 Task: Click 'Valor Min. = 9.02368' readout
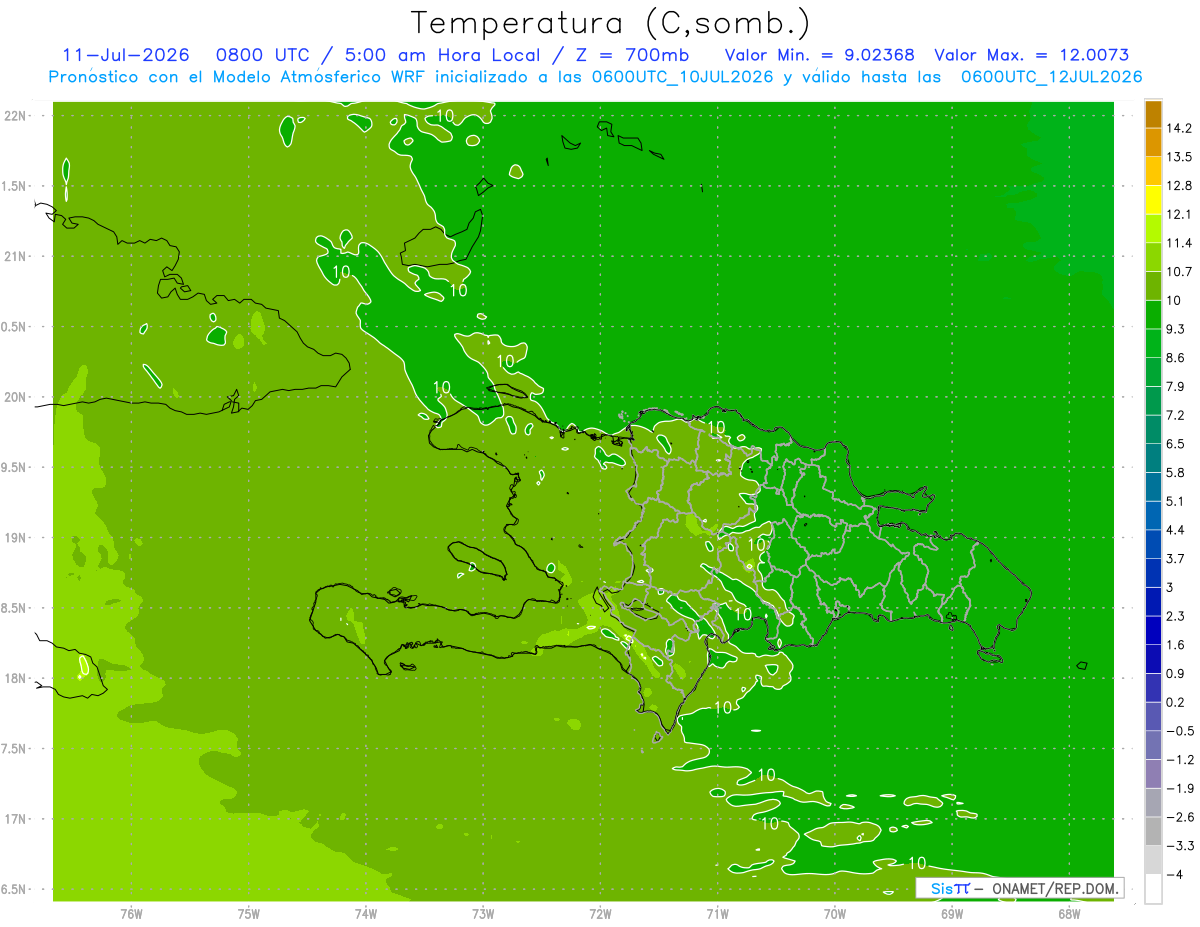[819, 55]
